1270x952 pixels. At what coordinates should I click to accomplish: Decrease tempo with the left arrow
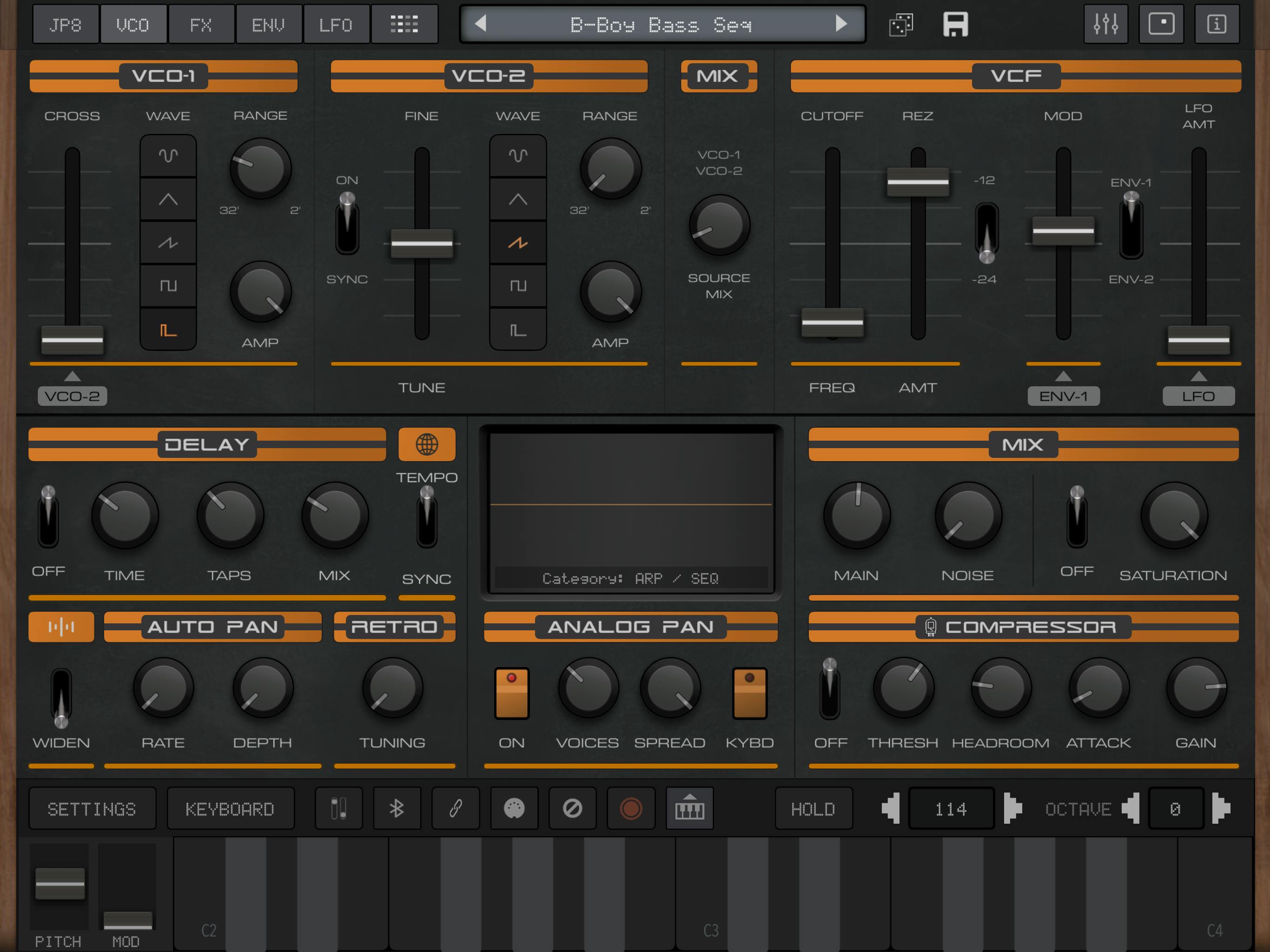(891, 808)
